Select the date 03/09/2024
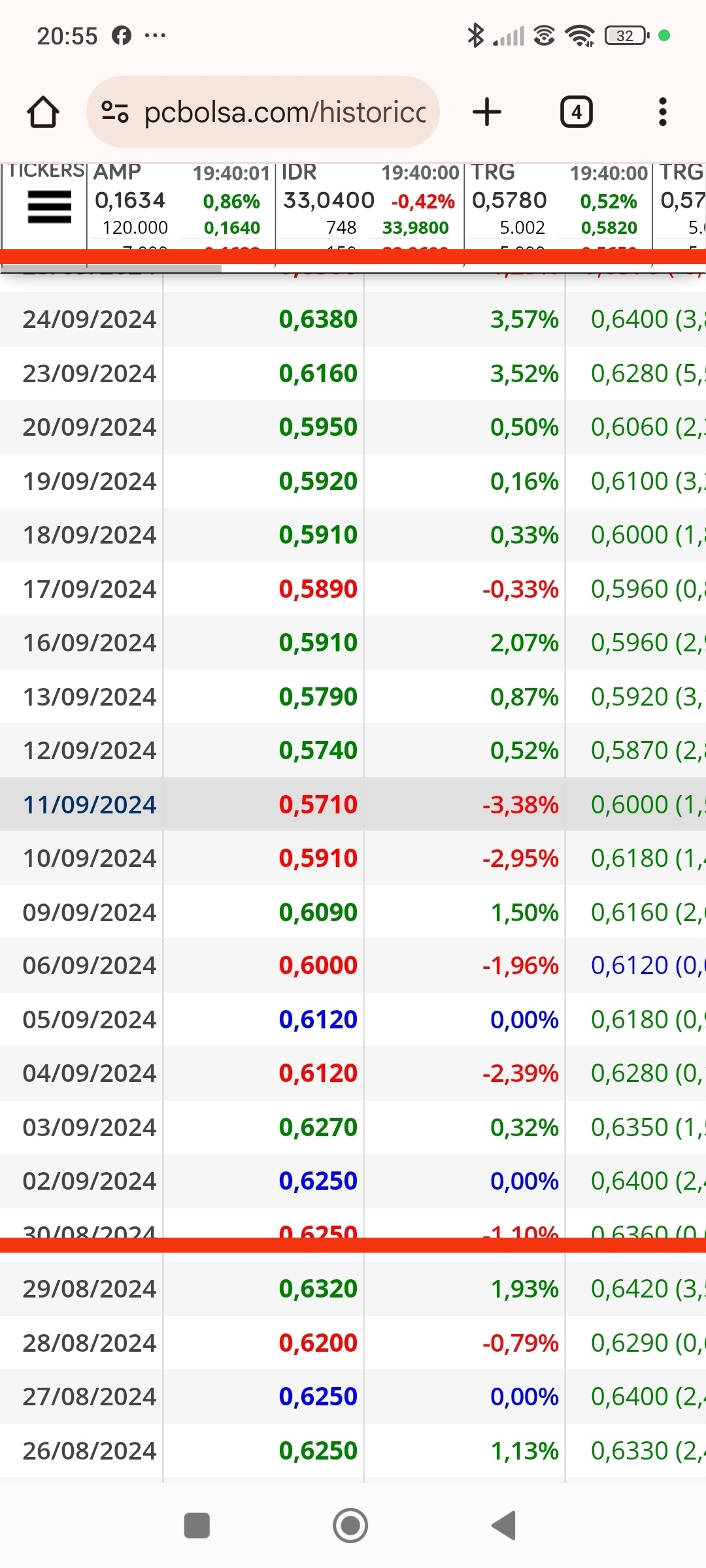Screen dimensions: 706x1568 pos(90,1128)
